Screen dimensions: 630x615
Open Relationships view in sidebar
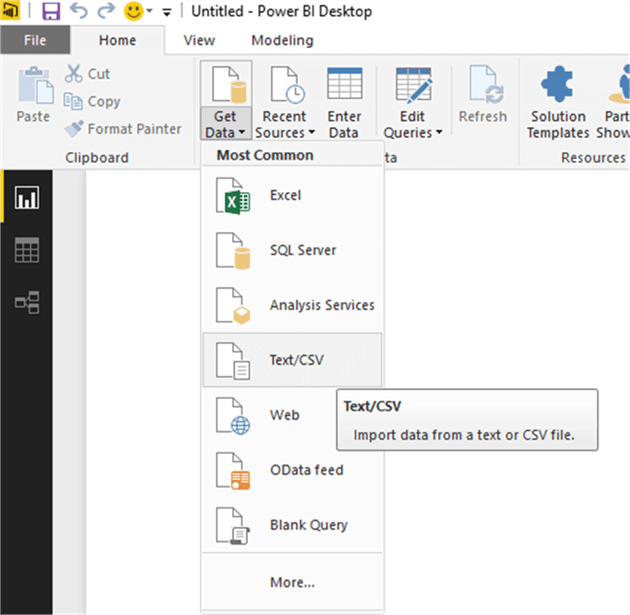pyautogui.click(x=26, y=302)
